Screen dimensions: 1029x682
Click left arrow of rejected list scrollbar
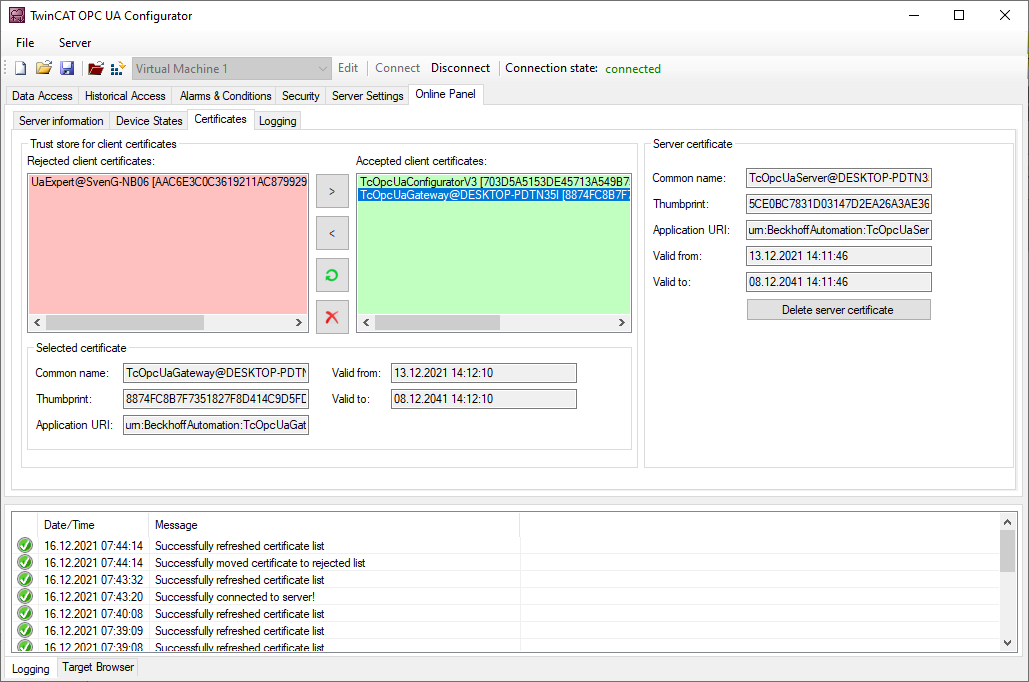(37, 322)
